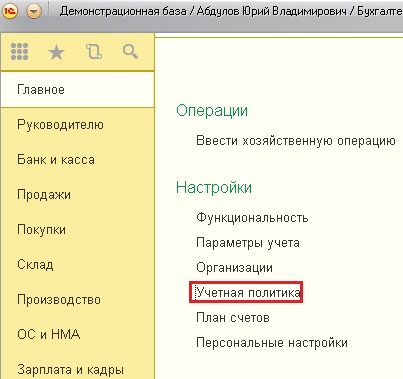Click the Настройки group heading
Viewport: 403px width, 379px height.
coord(214,187)
